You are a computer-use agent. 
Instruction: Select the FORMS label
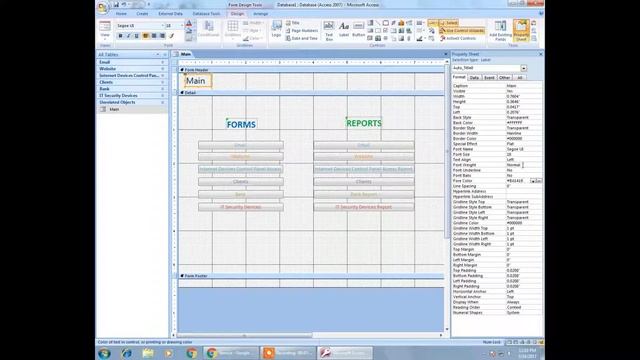pos(241,124)
